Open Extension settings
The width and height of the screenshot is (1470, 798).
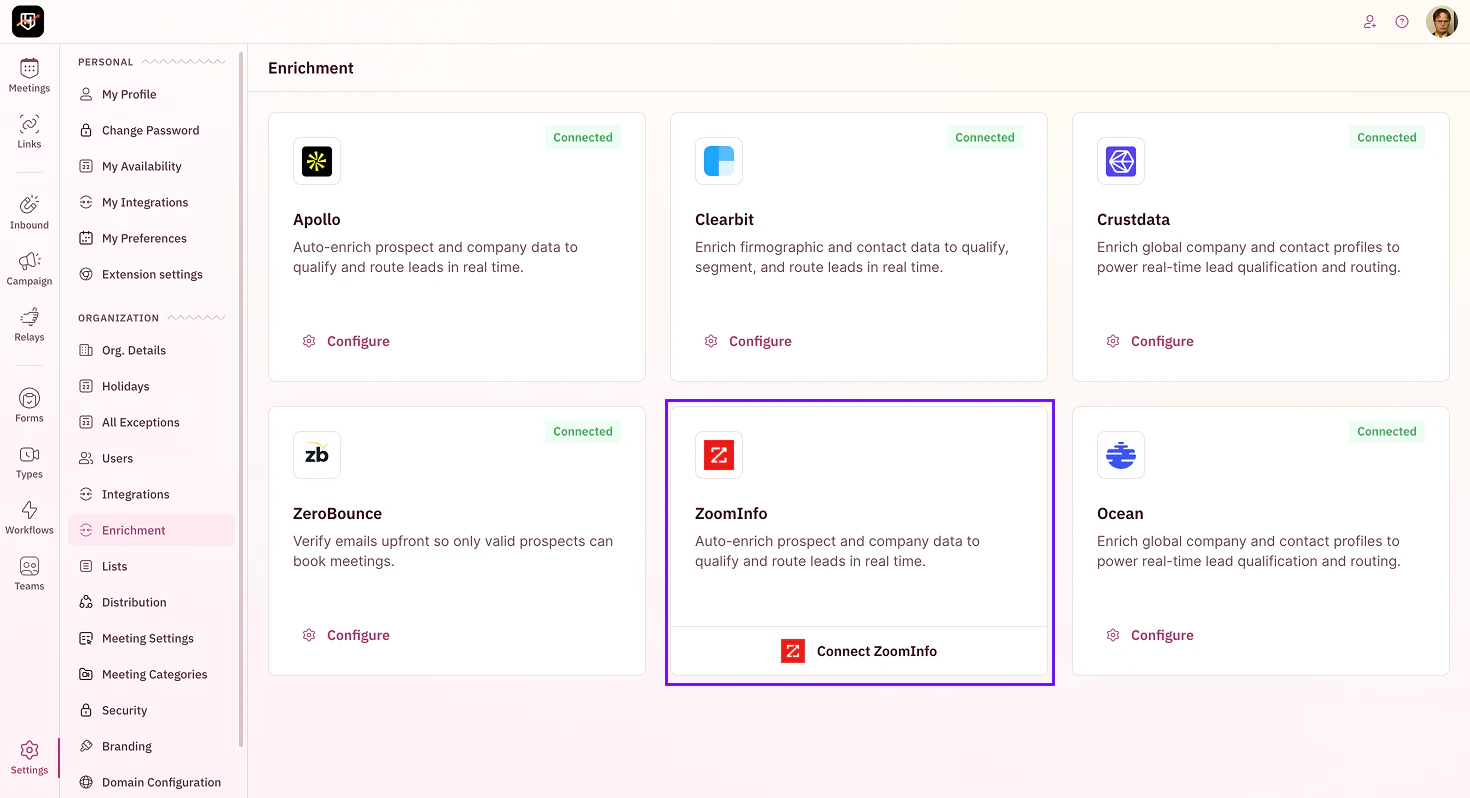[x=151, y=274]
